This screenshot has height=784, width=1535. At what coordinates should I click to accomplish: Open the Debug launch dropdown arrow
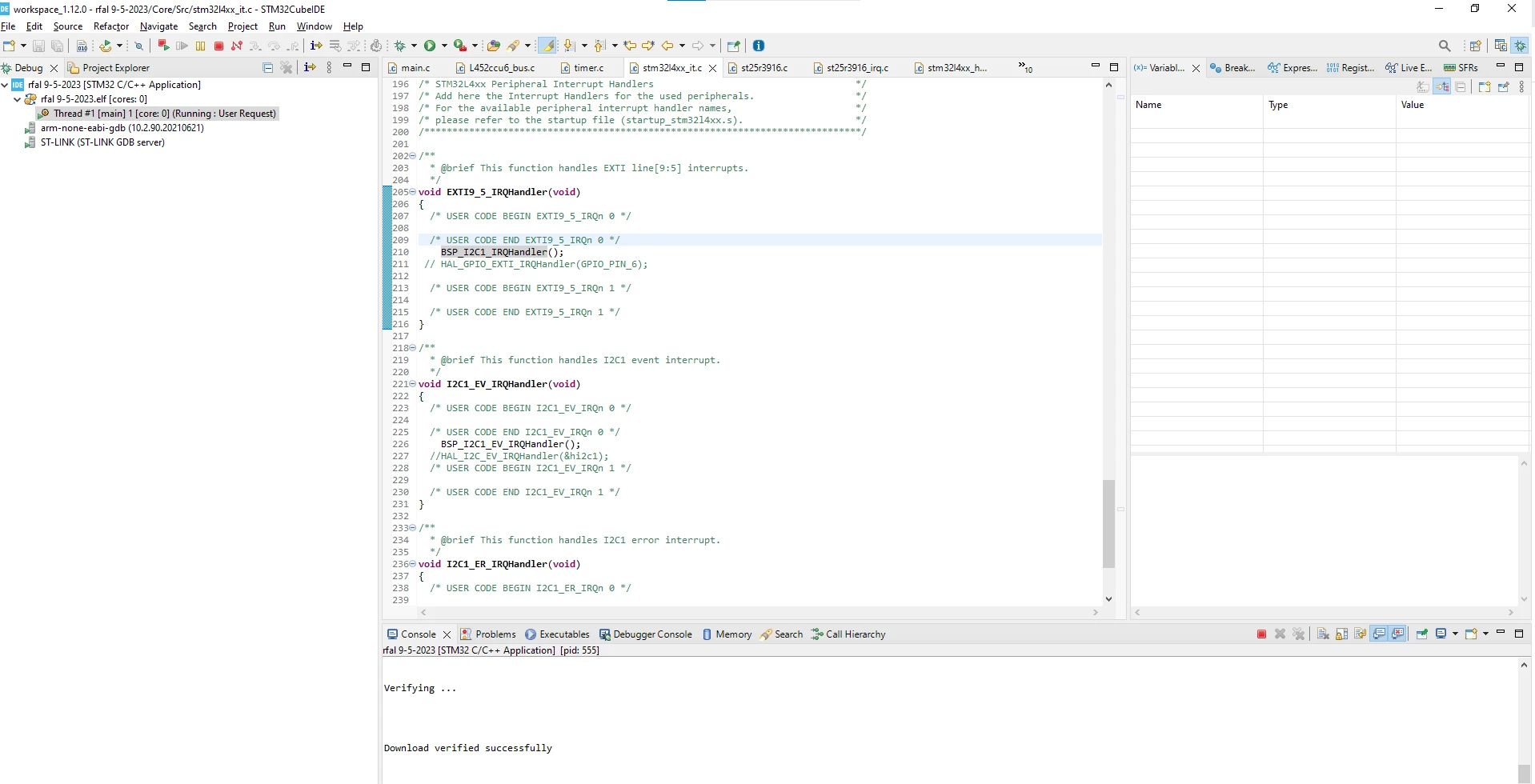(414, 46)
